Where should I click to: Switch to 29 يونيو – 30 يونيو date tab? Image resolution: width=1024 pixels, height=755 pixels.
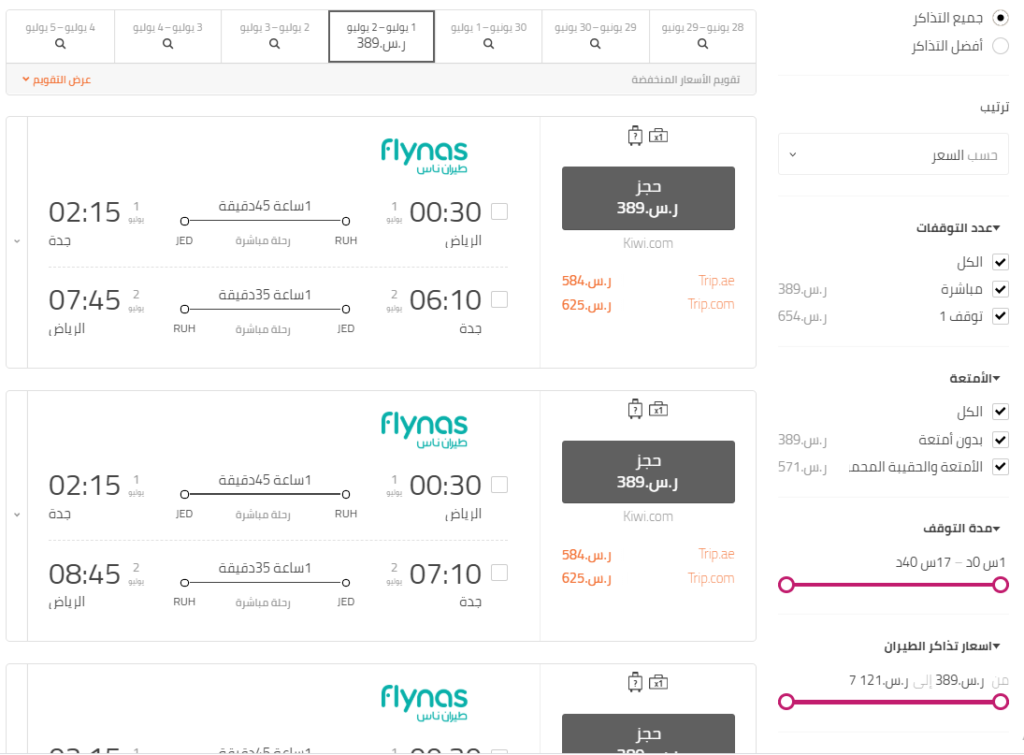[x=596, y=37]
